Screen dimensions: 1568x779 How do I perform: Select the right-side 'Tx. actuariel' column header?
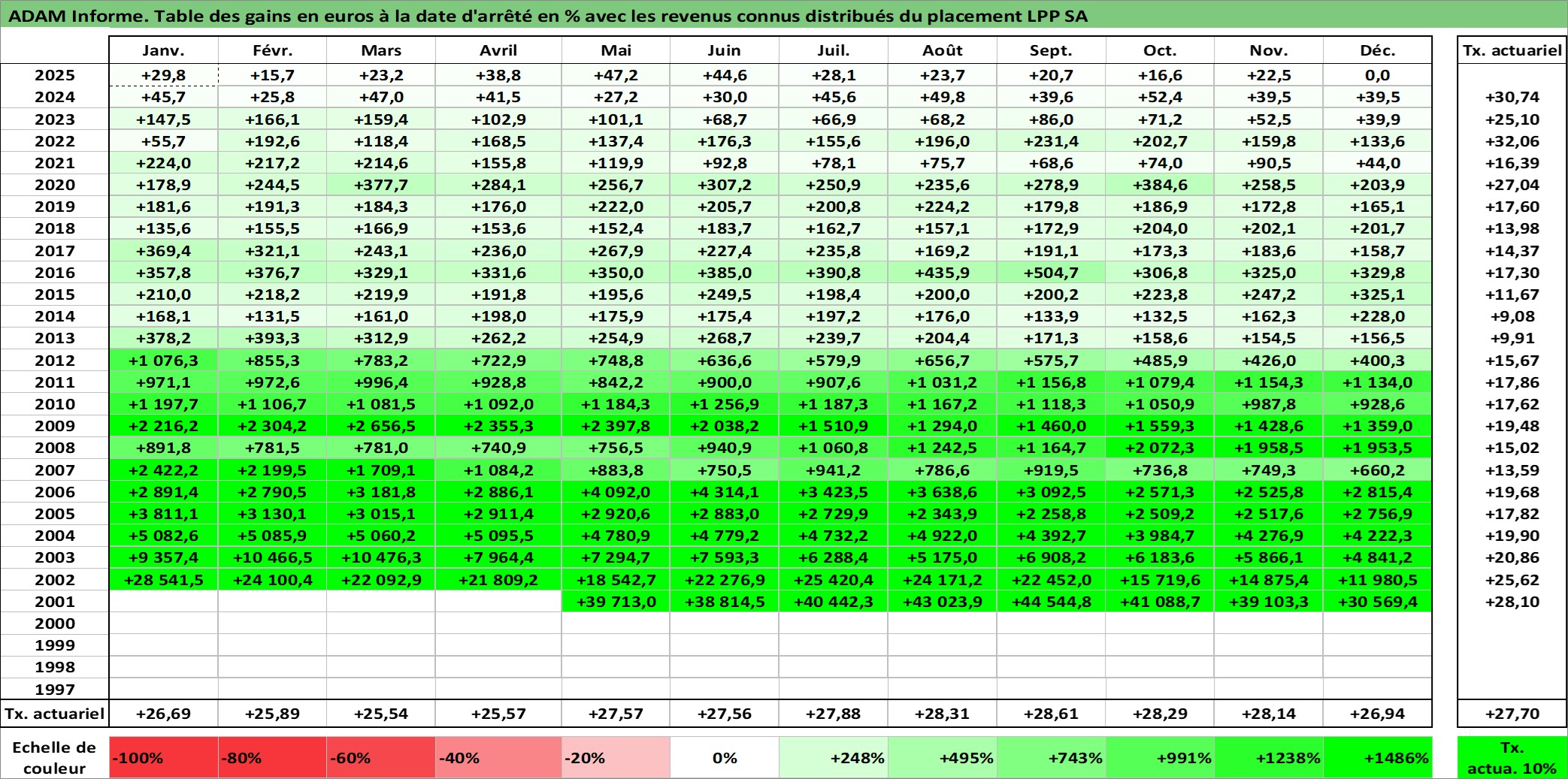click(1512, 50)
